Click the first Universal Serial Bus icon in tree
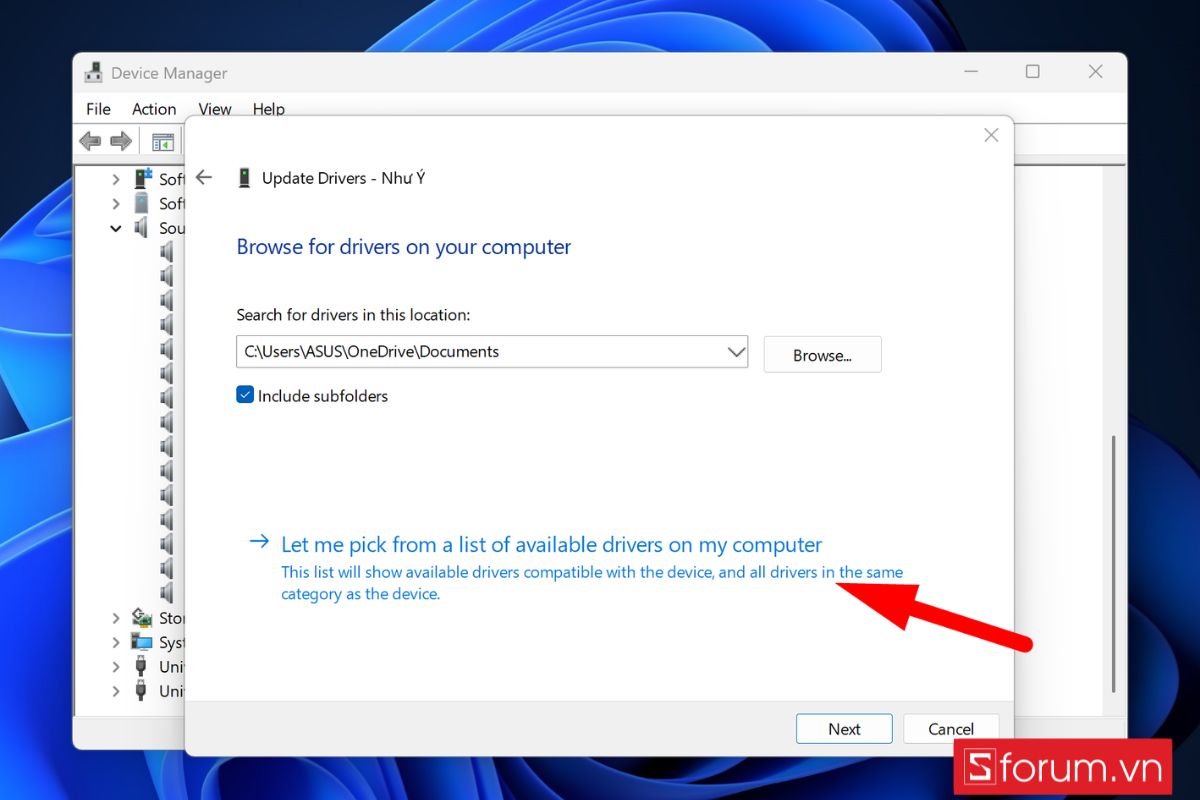This screenshot has width=1200, height=800. point(143,666)
